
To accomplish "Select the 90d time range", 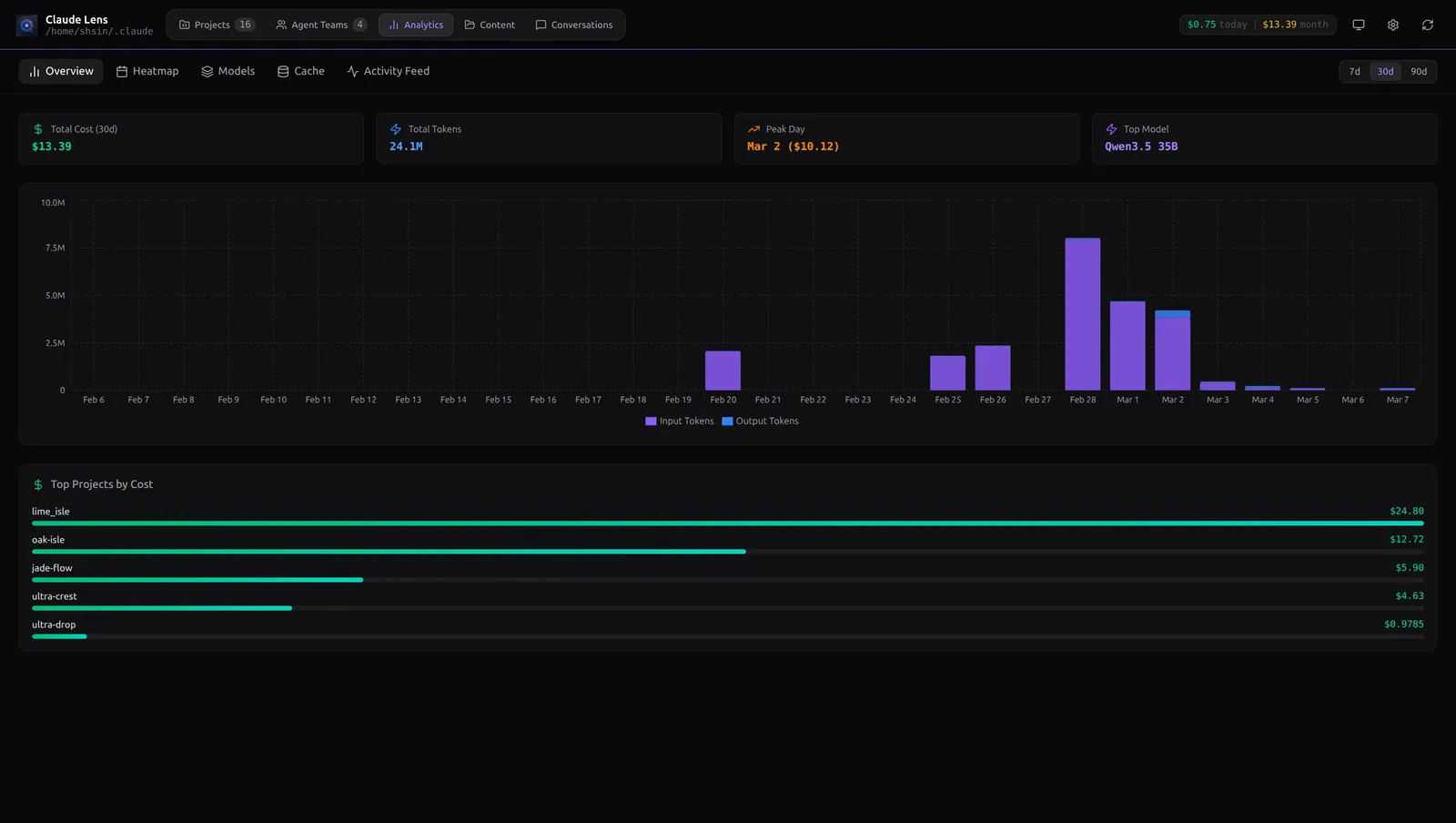I will coord(1417,70).
